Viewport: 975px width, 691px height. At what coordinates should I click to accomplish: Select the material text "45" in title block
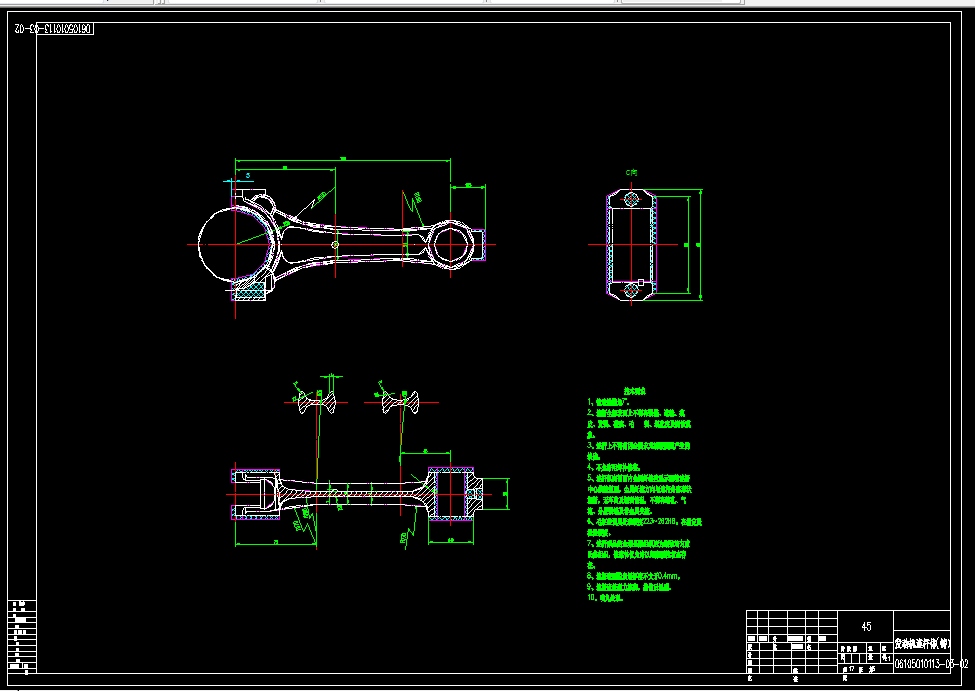(866, 627)
